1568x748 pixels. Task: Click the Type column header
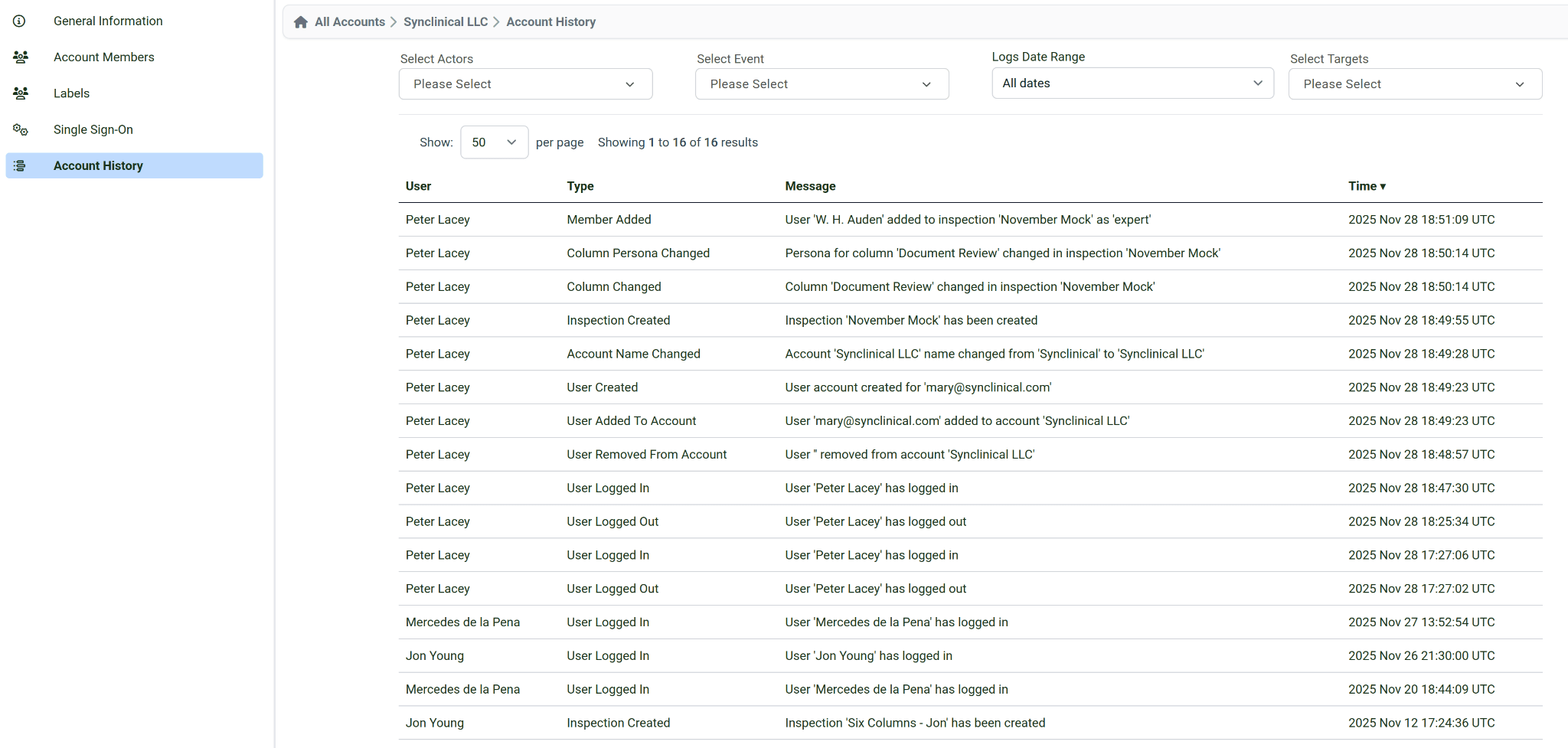pos(580,187)
